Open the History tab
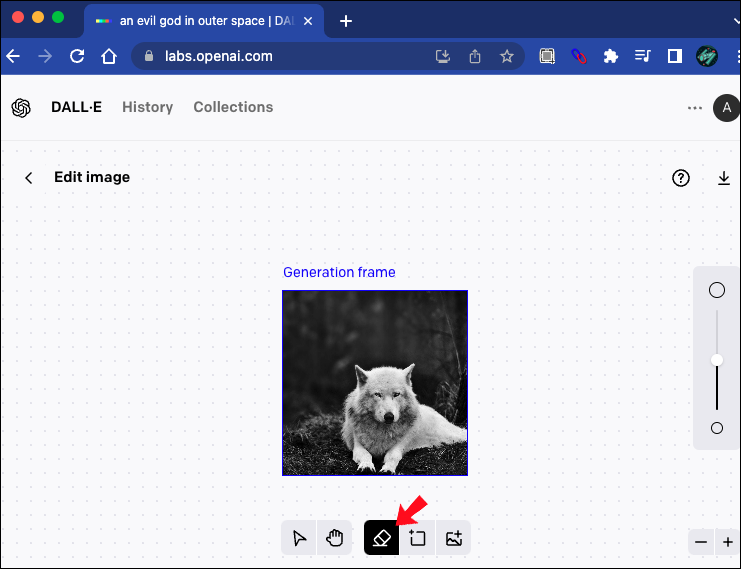 [x=147, y=107]
